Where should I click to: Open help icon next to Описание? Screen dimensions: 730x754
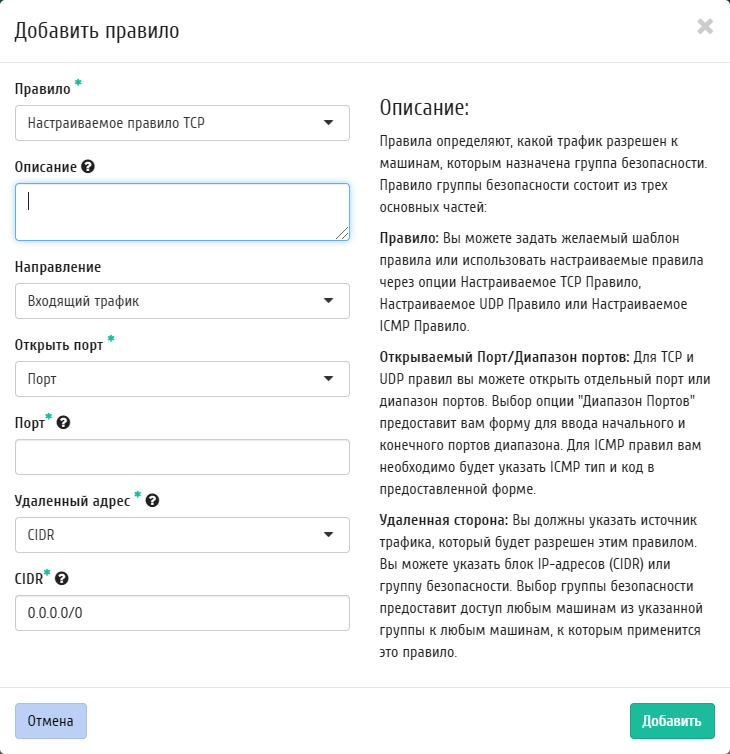(88, 167)
